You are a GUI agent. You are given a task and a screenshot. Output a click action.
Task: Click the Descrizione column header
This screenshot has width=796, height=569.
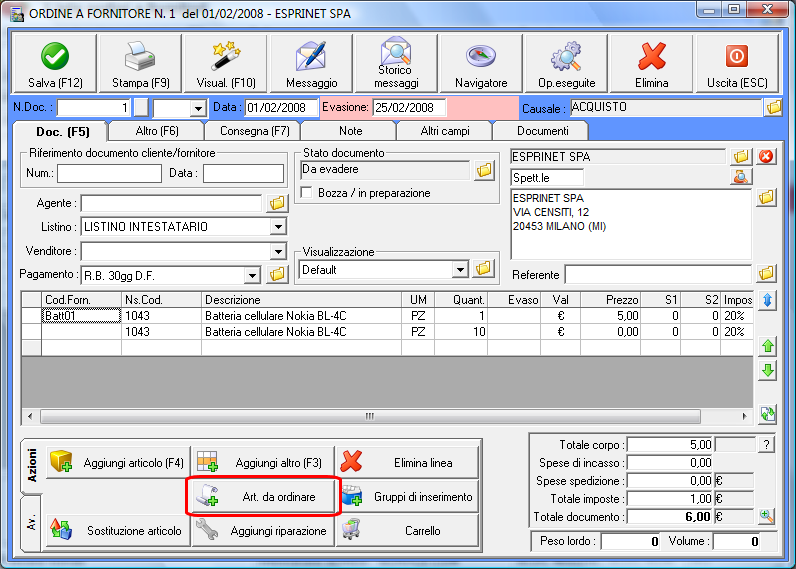[x=302, y=299]
